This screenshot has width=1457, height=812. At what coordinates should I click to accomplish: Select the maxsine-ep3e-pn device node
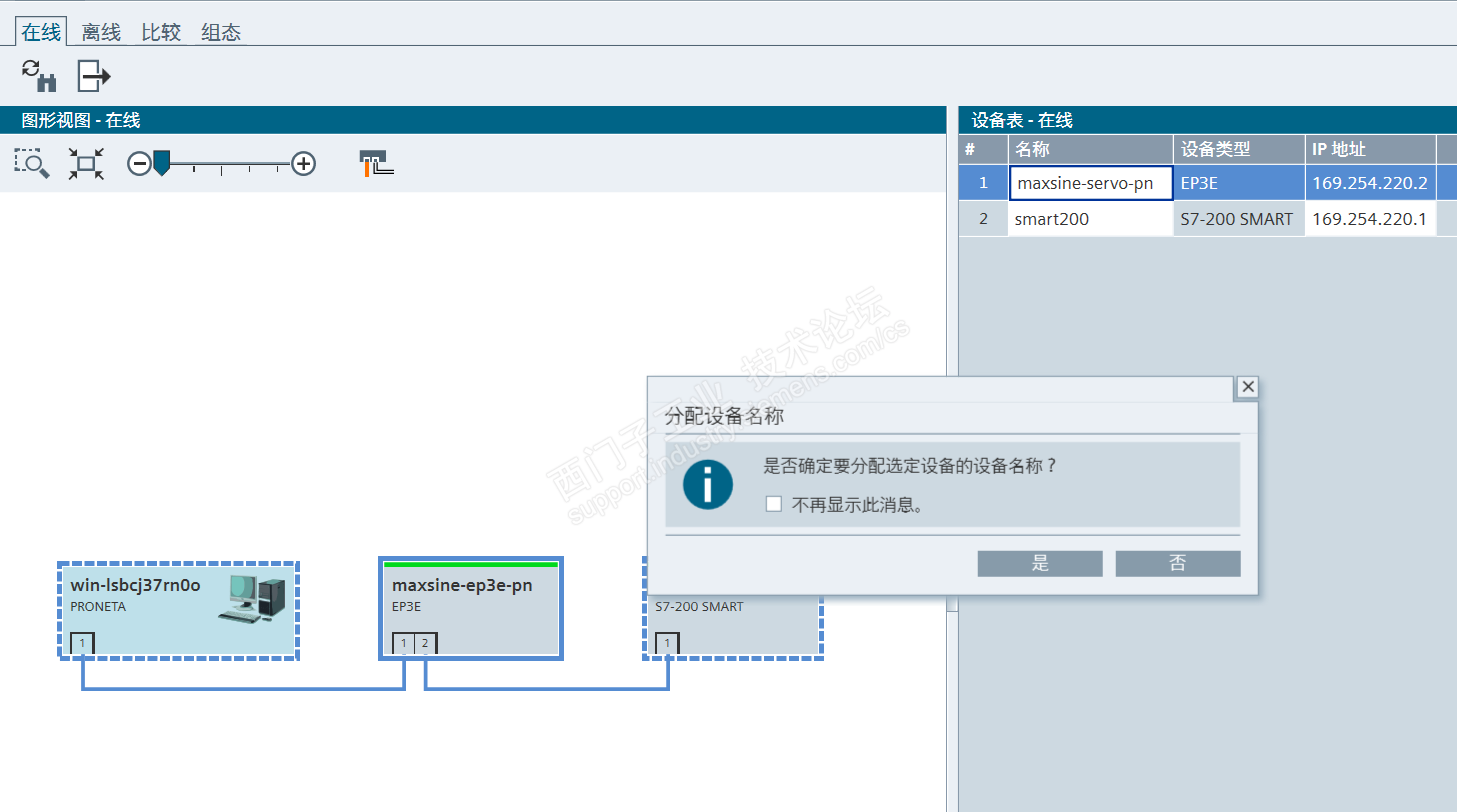pos(470,608)
